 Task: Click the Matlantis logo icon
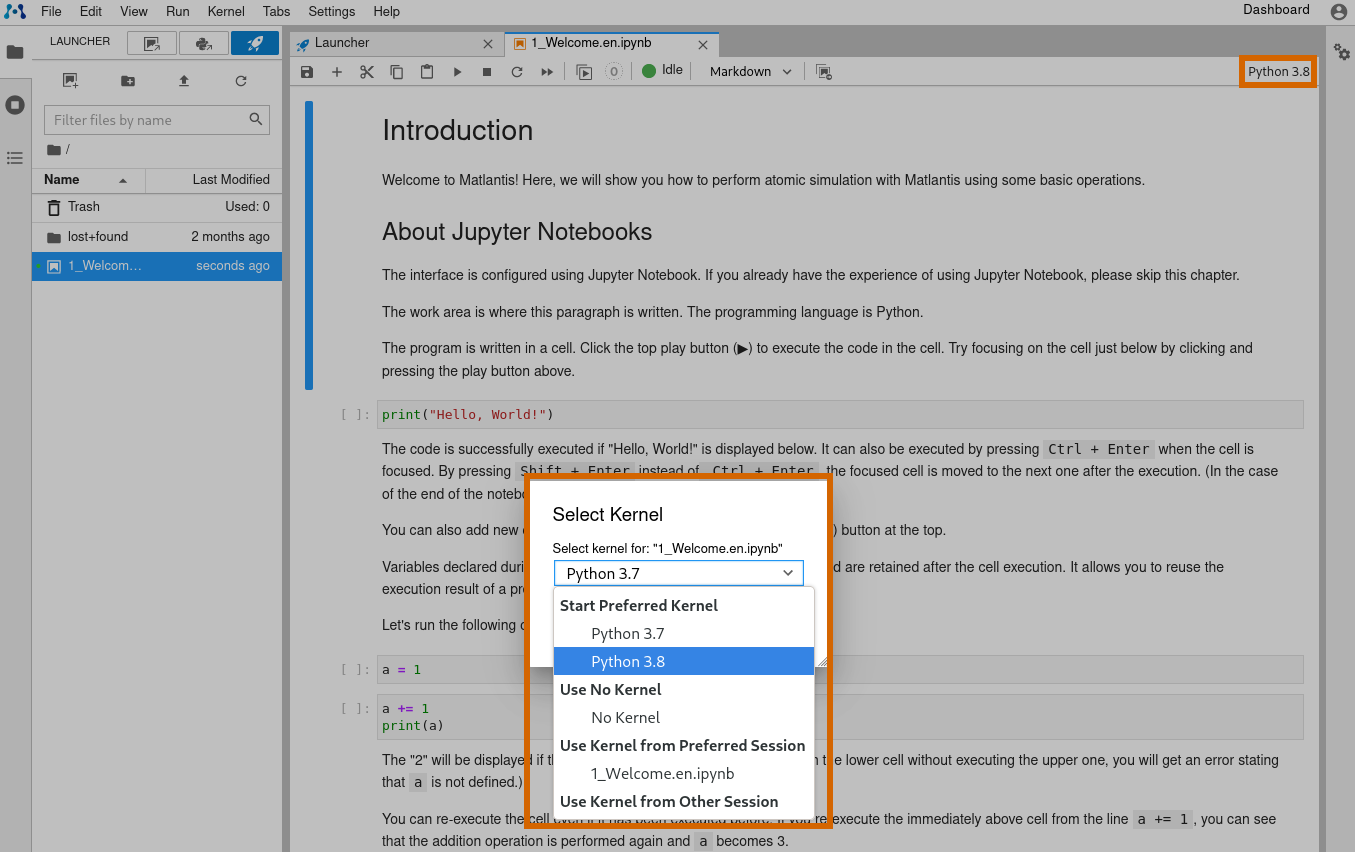pyautogui.click(x=15, y=12)
